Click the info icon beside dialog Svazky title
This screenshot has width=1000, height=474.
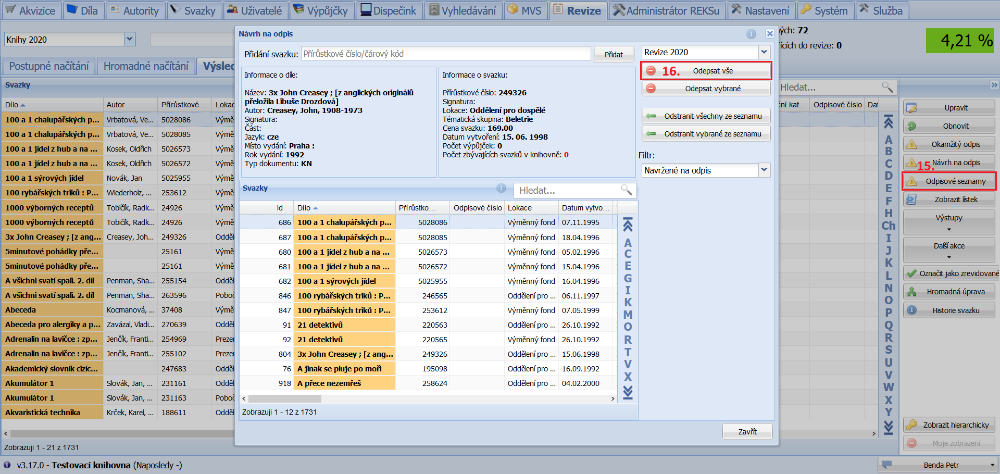501,188
